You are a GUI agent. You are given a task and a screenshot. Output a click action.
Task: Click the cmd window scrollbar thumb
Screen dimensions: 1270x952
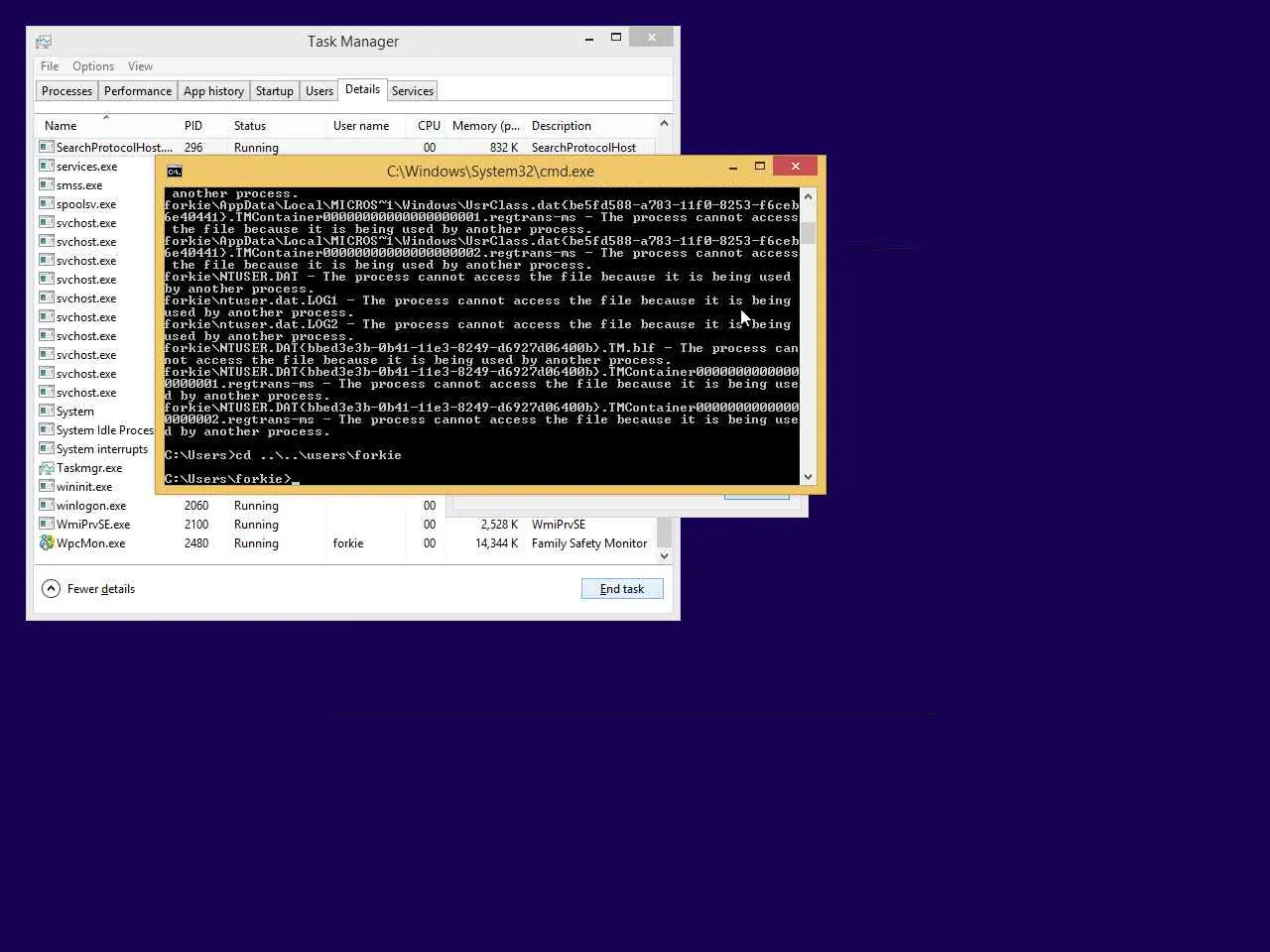tap(808, 233)
